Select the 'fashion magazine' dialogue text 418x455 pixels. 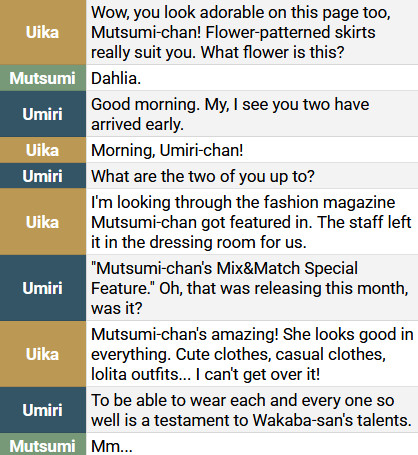(x=251, y=222)
